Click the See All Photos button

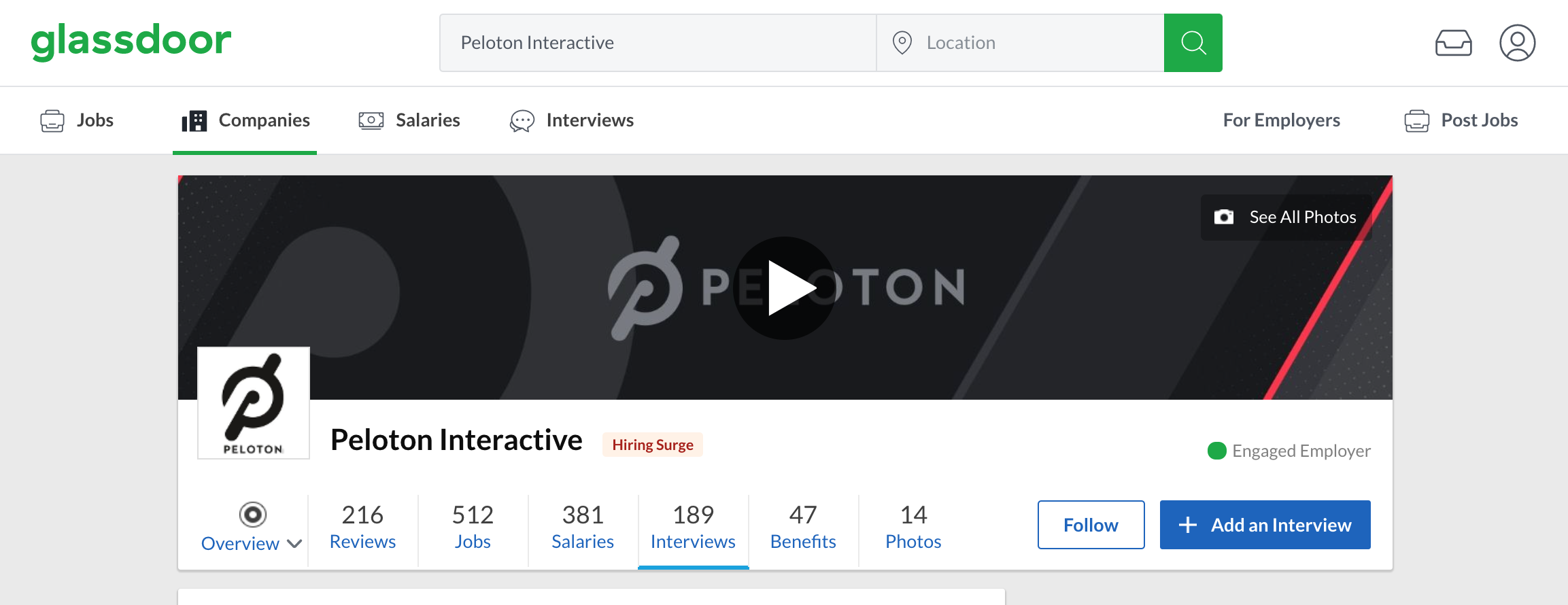(x=1286, y=218)
